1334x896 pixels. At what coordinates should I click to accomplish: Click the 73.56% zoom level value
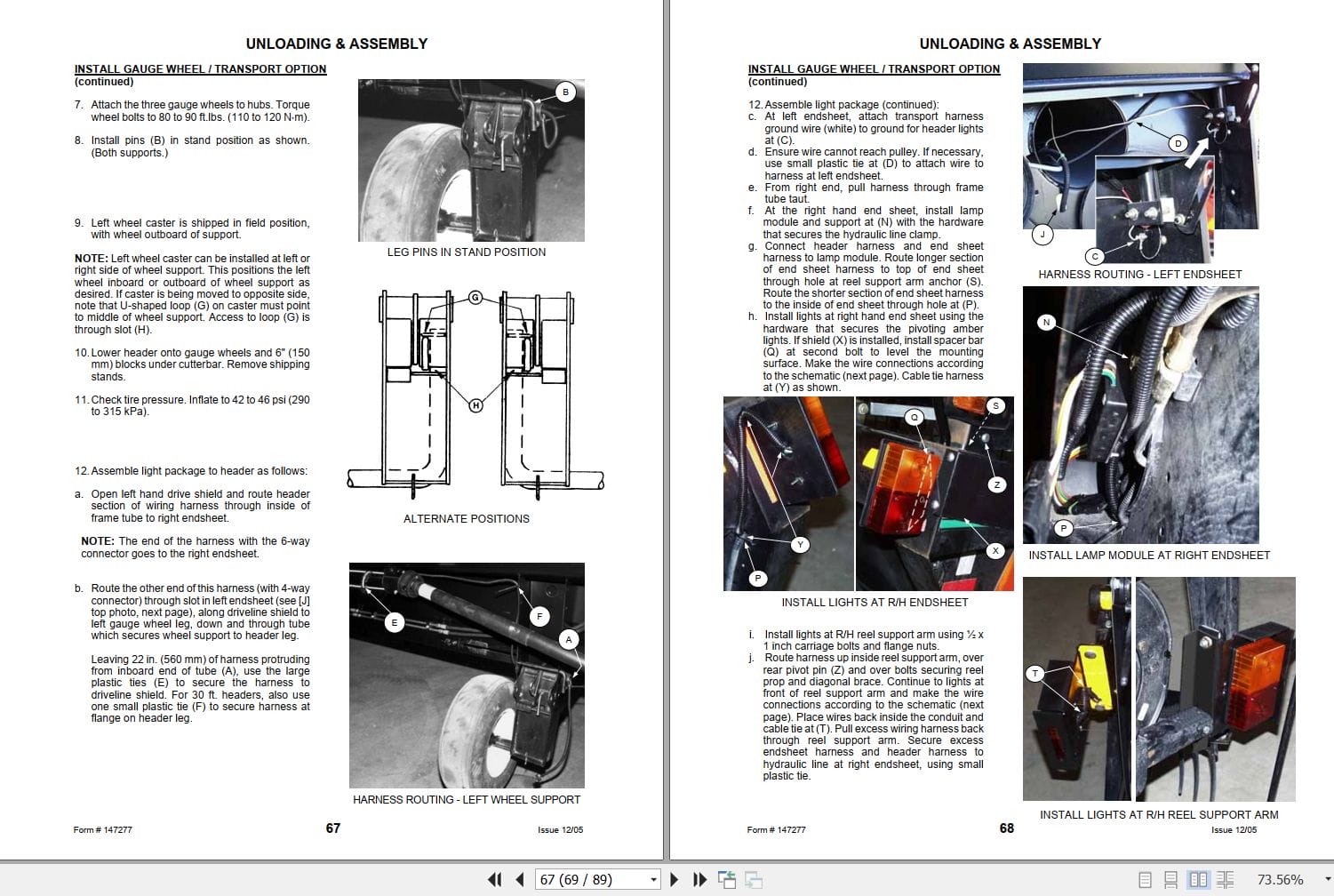[x=1280, y=880]
